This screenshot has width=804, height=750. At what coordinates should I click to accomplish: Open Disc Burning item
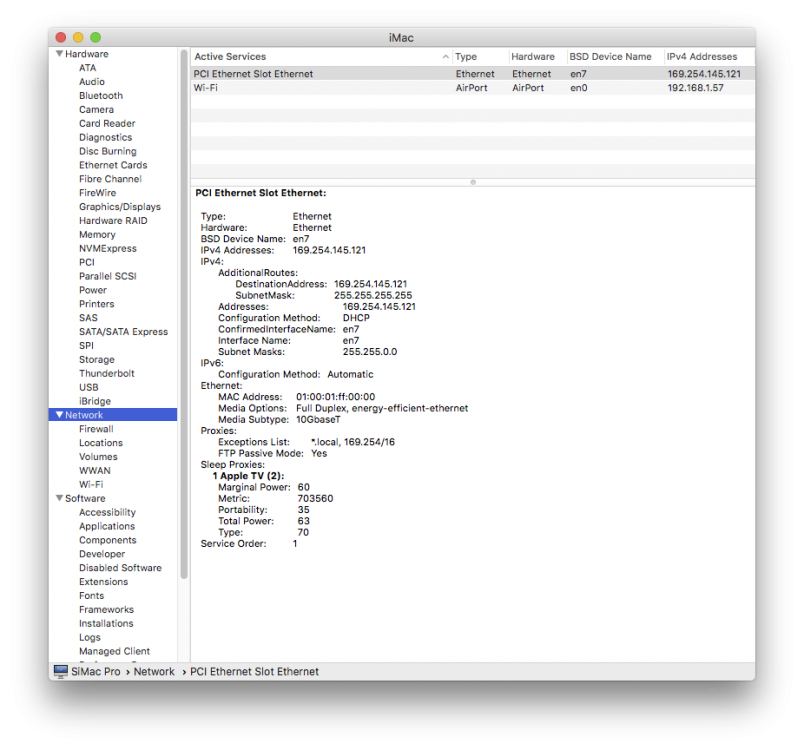coord(108,151)
